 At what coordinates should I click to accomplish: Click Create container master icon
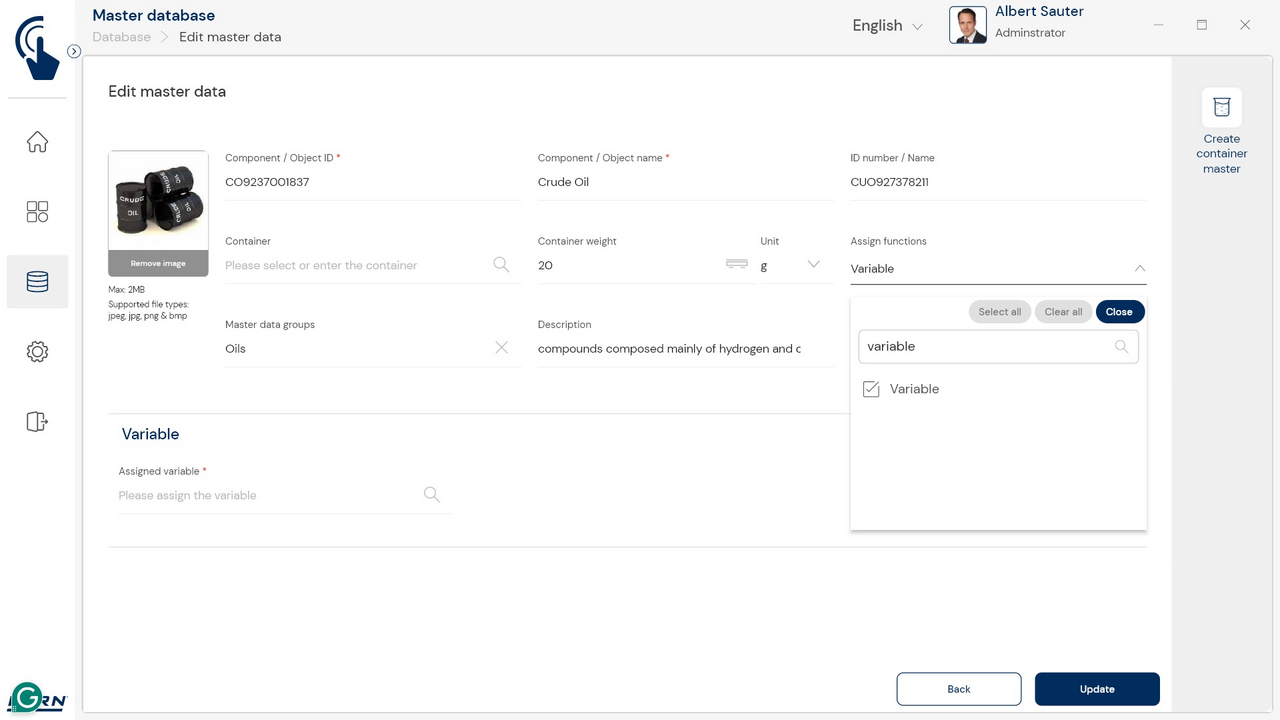(1221, 108)
